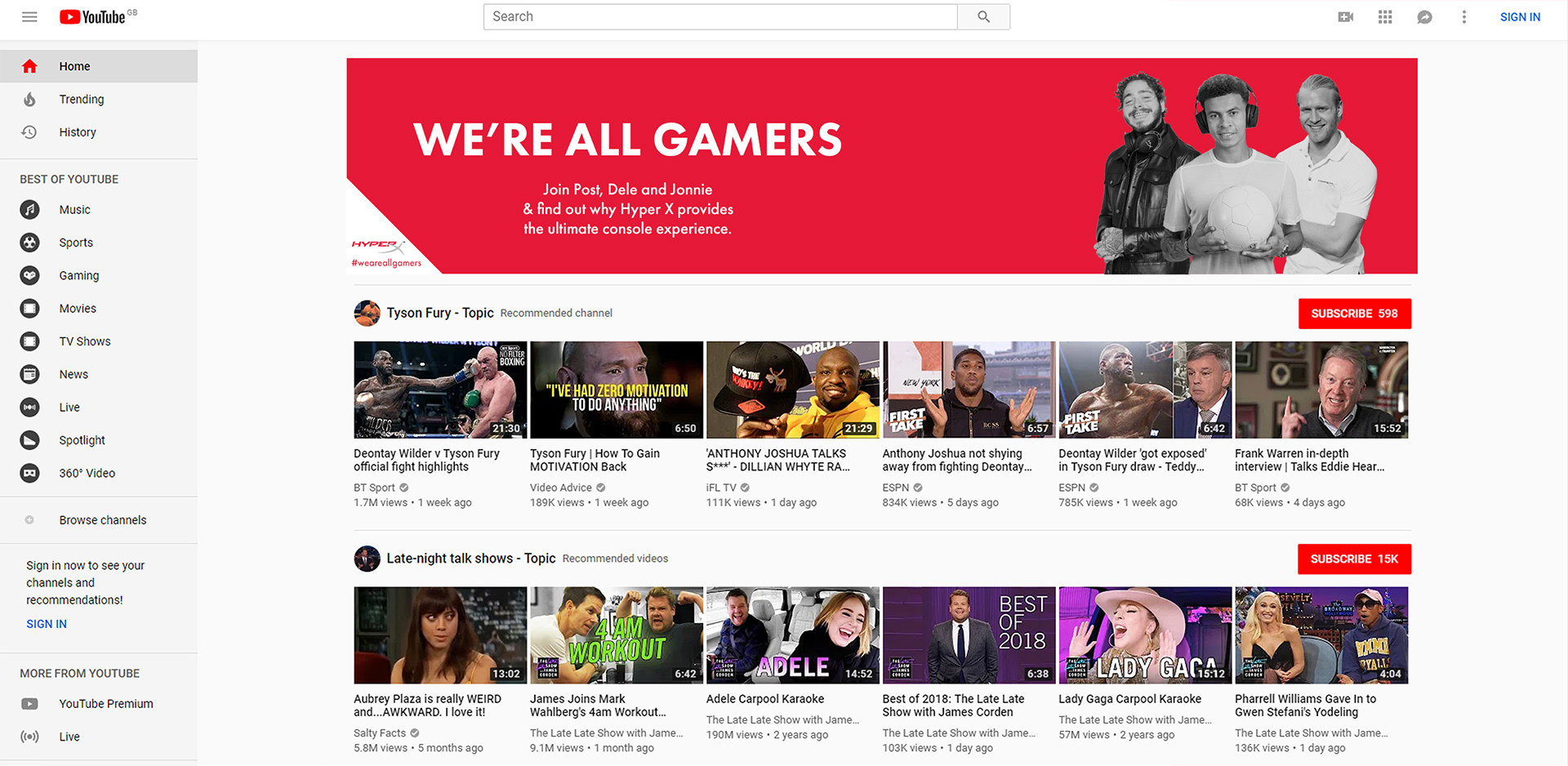Subscribe to Tyson Fury Topic channel

point(1354,314)
